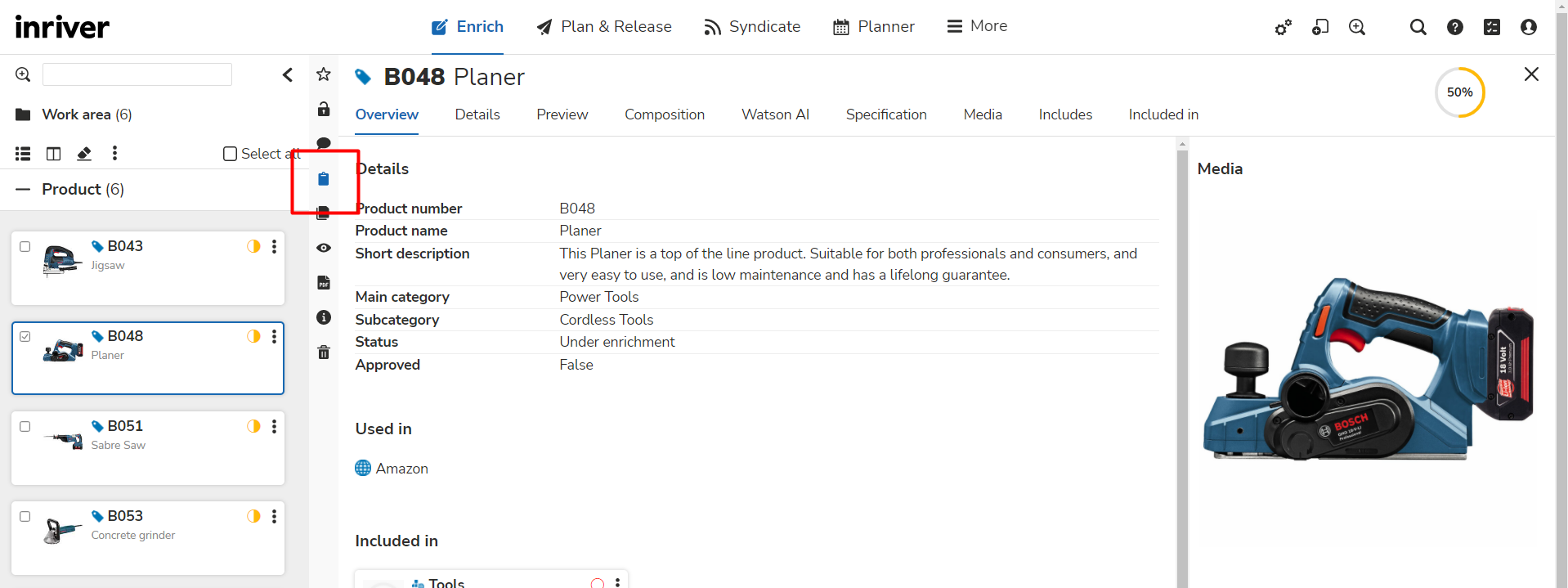Uncheck the B048 Planer checkbox
Screen dimensions: 1568x588
pos(25,336)
